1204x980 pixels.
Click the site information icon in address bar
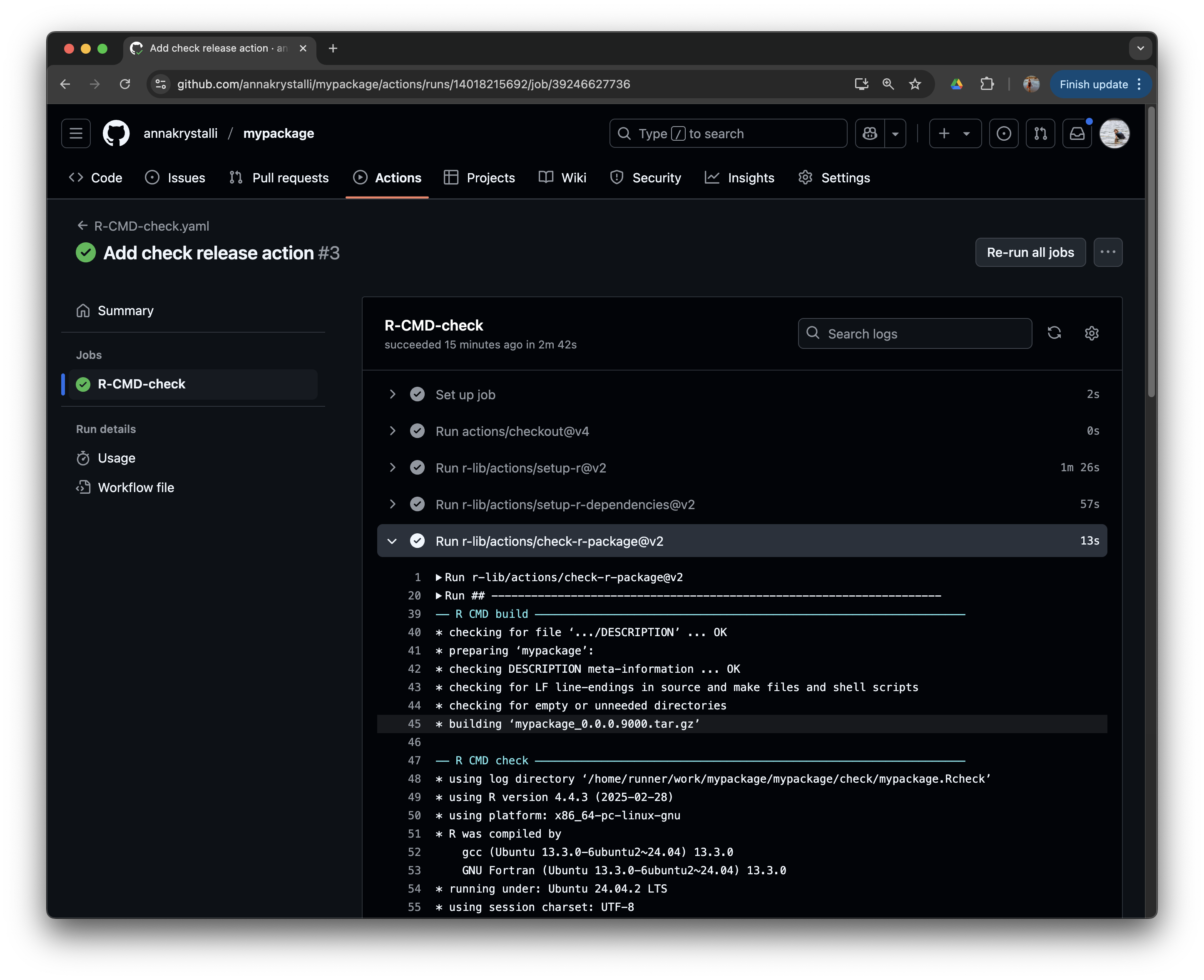pos(161,84)
